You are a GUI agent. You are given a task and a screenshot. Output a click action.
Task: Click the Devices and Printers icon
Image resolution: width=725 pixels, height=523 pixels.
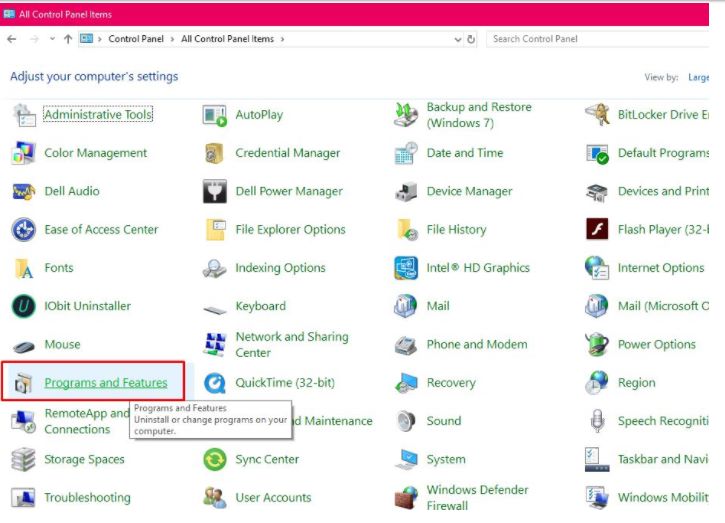[x=597, y=192]
